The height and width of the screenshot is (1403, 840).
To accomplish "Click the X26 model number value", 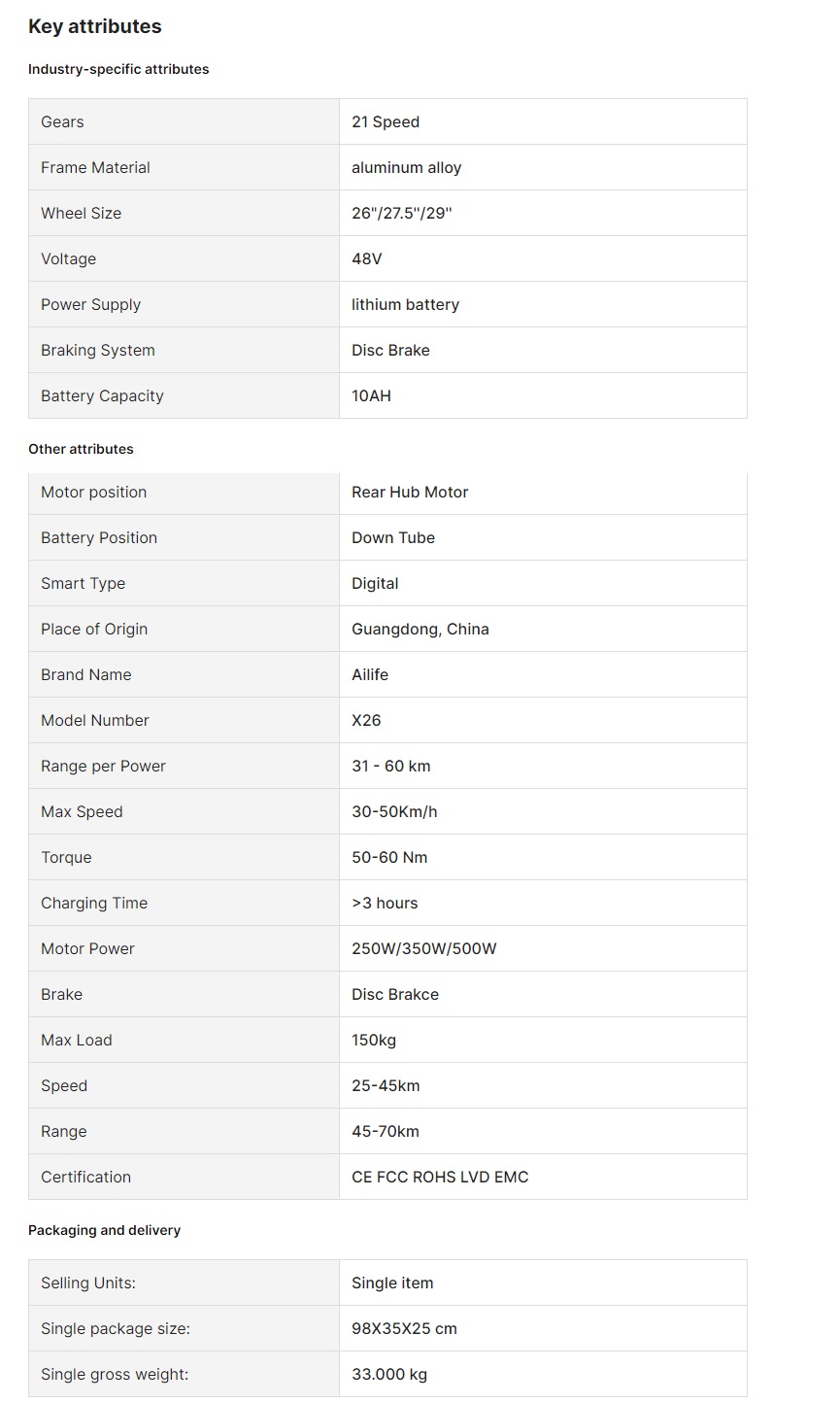I will (x=366, y=721).
